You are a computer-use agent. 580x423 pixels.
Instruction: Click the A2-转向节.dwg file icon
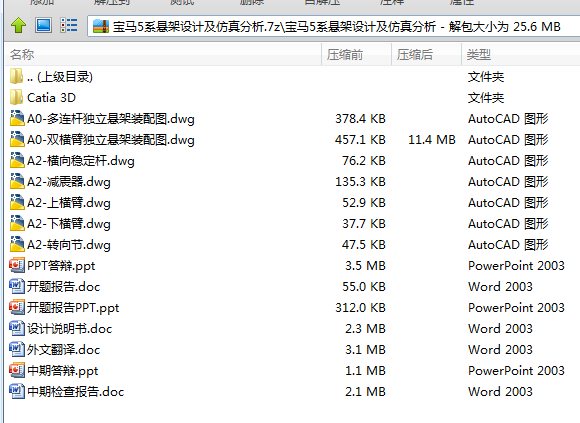click(17, 244)
